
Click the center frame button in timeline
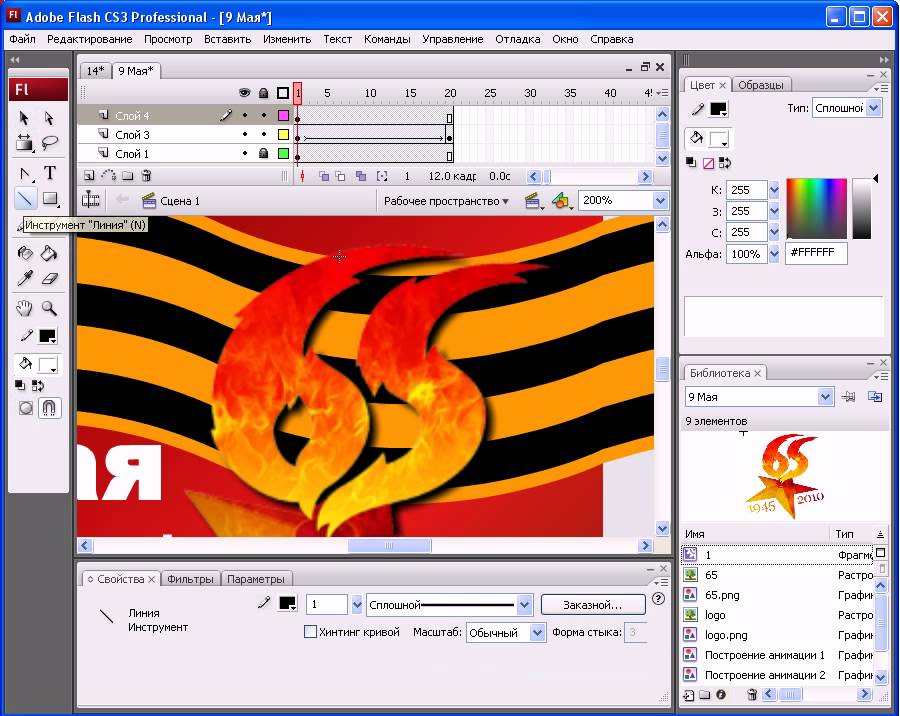[x=302, y=176]
